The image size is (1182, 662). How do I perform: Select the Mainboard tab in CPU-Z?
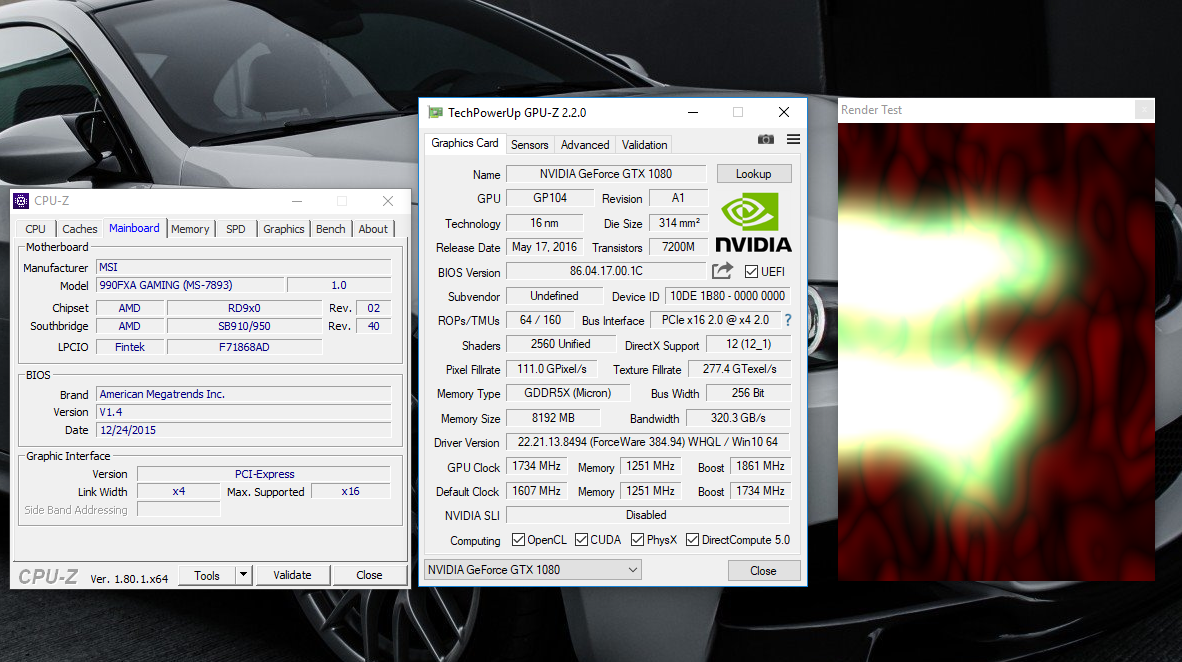pos(134,228)
